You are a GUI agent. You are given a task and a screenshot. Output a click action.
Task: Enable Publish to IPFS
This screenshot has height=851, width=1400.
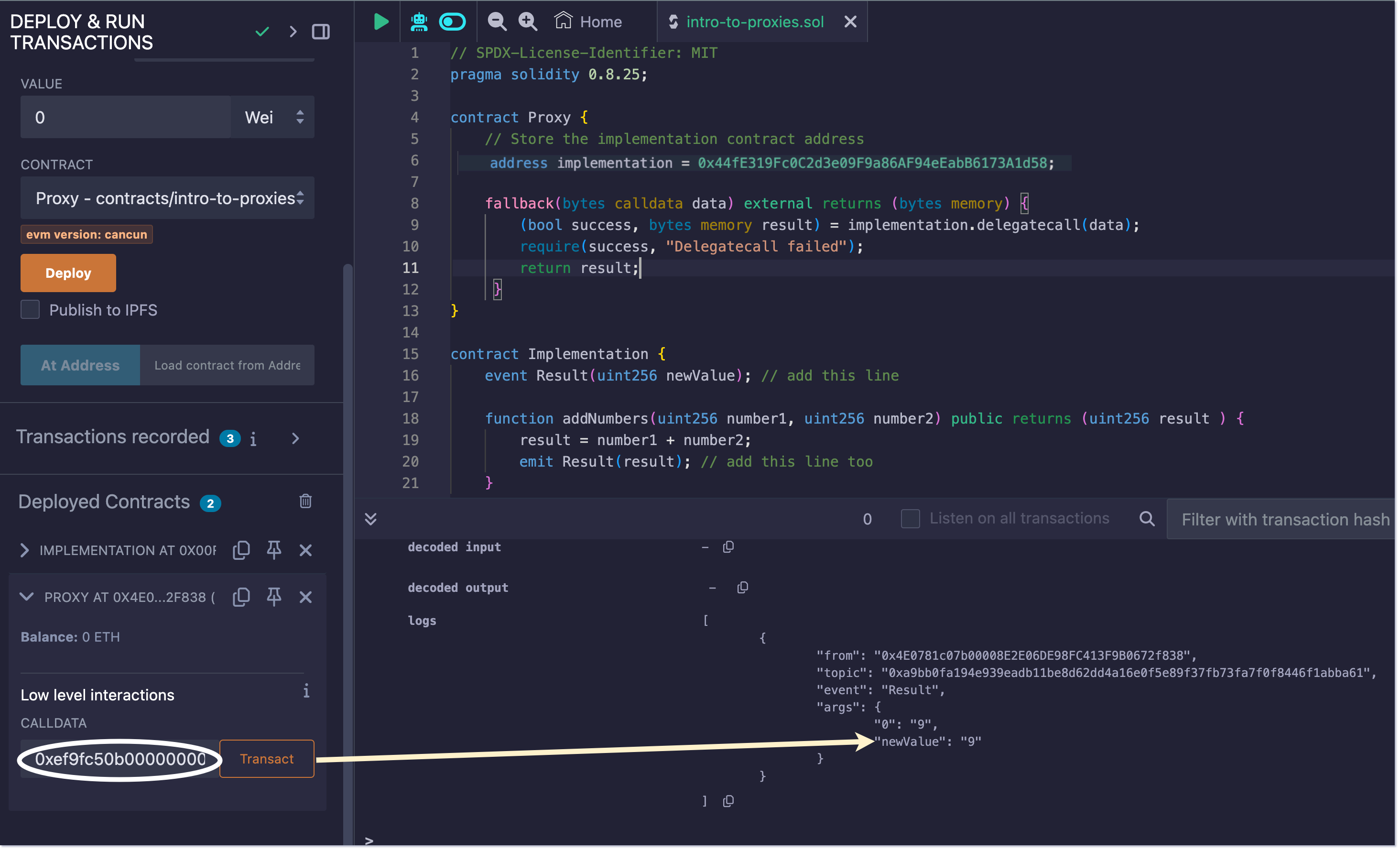30,309
